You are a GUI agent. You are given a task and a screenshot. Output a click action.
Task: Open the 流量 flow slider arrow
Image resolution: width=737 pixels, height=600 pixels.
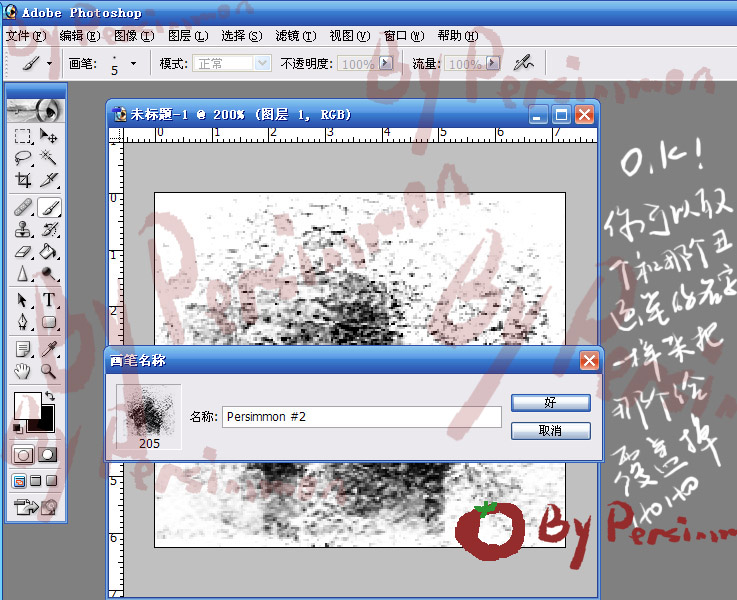(x=493, y=63)
